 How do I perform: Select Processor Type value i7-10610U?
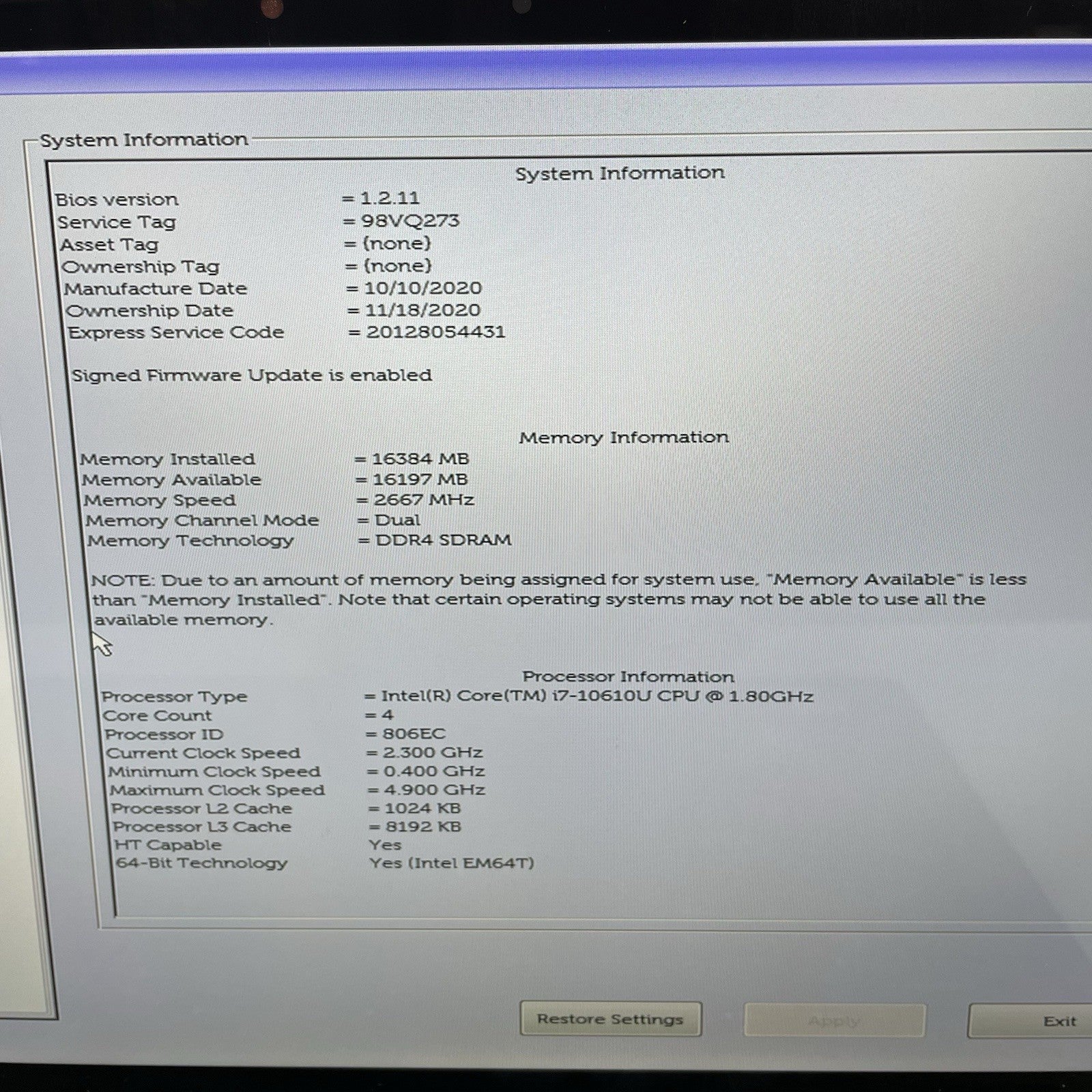click(597, 696)
